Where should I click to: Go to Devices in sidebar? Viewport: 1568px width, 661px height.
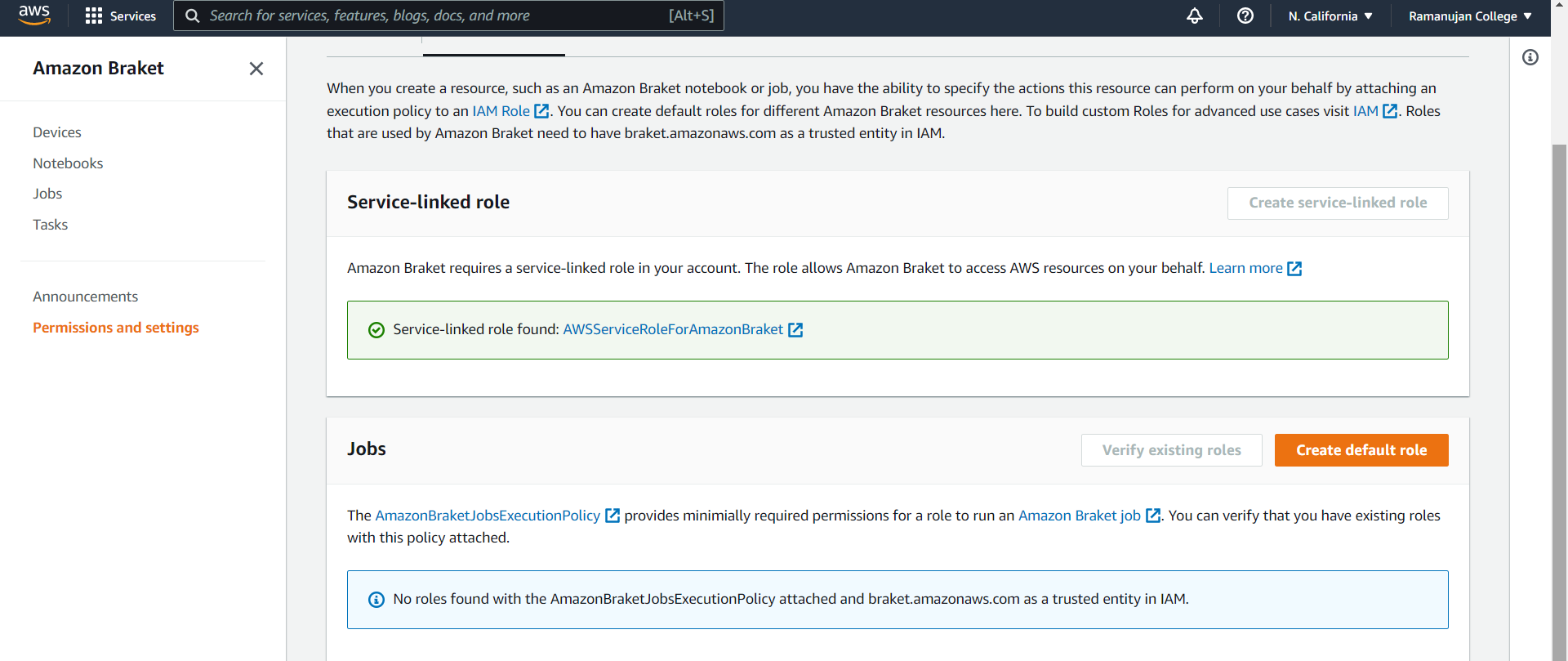pyautogui.click(x=57, y=132)
